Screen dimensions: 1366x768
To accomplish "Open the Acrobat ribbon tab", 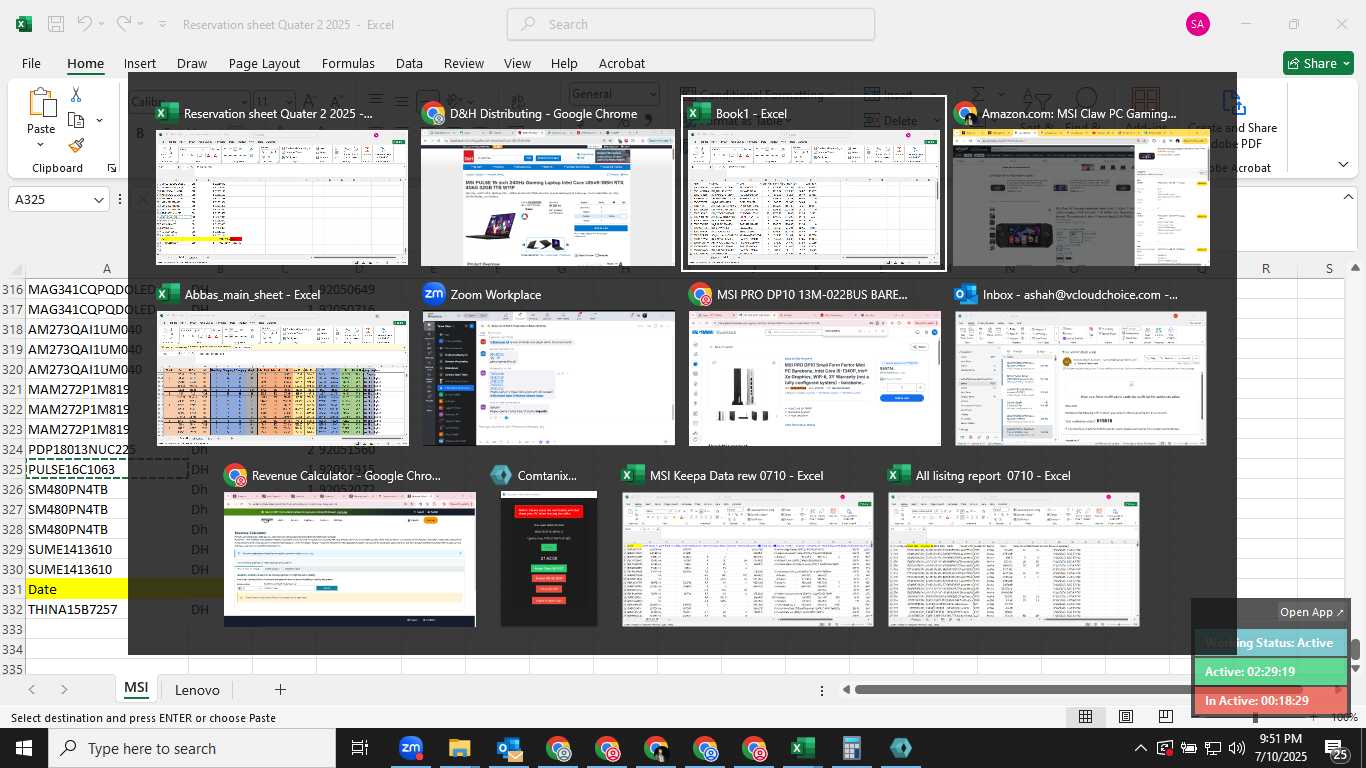I will point(622,63).
